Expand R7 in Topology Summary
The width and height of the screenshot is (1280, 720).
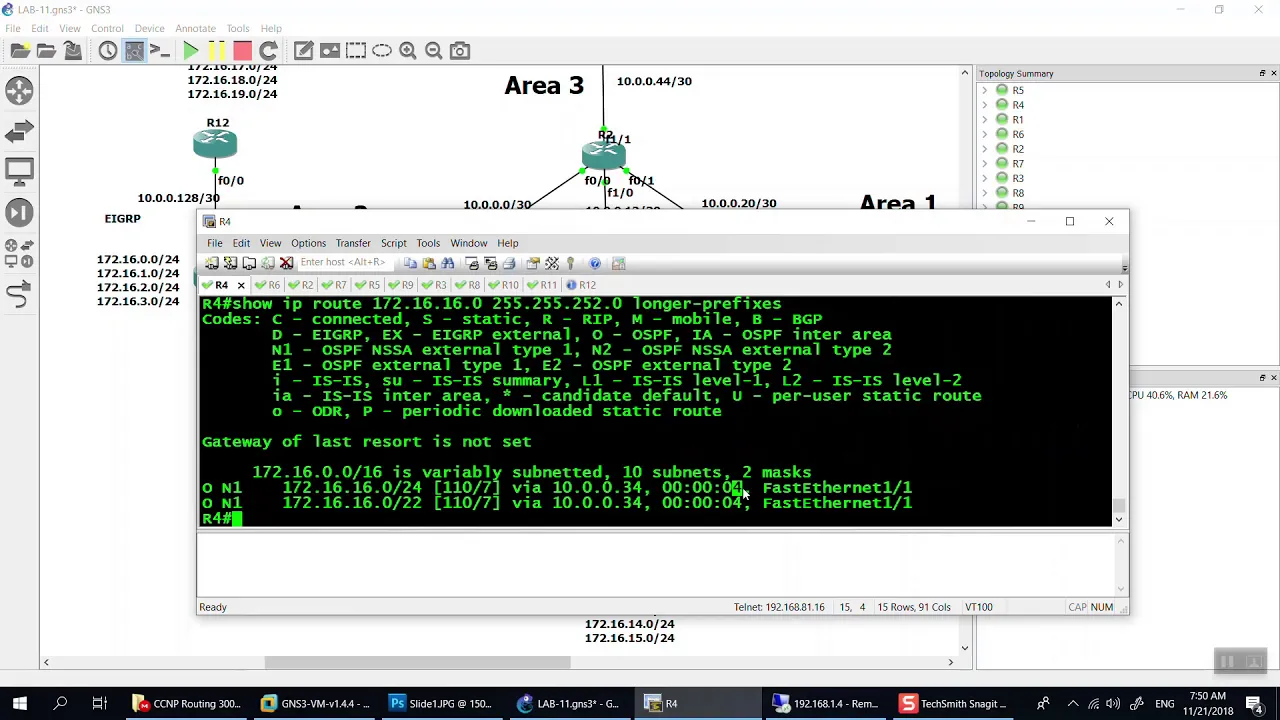click(984, 163)
